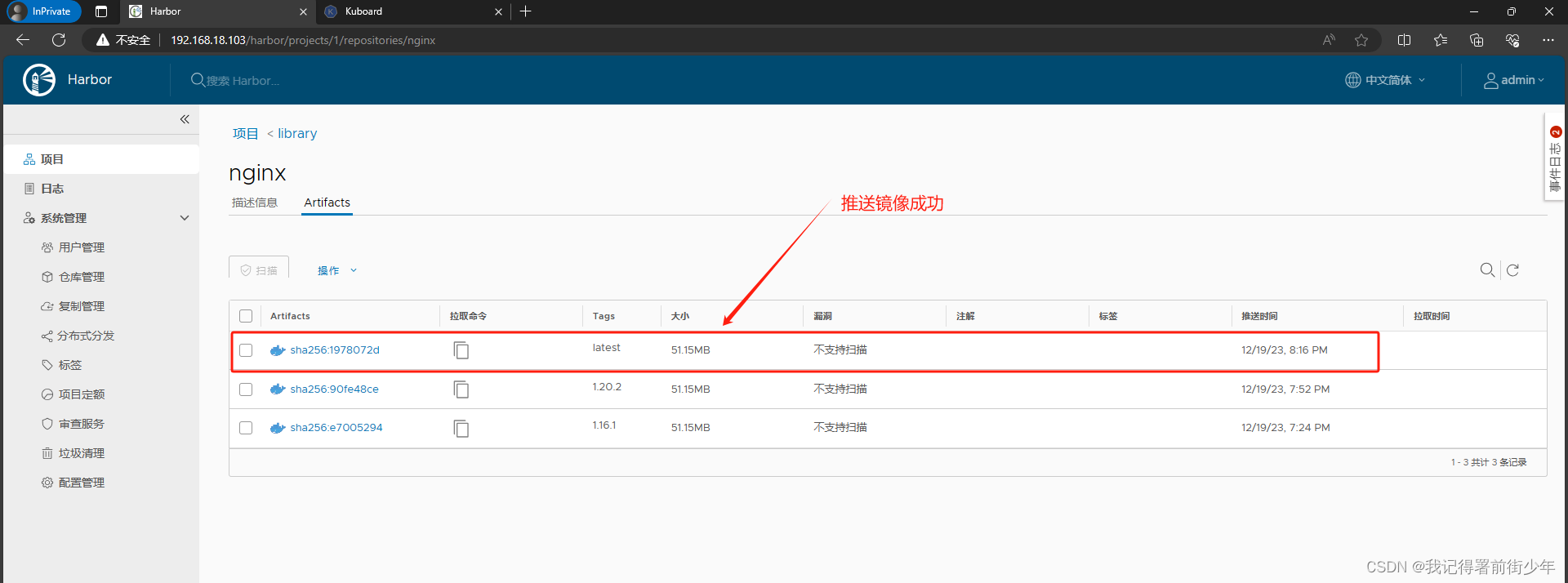The height and width of the screenshot is (583, 1568).
Task: Copy pull command for sha256:e7005294
Action: click(x=461, y=428)
